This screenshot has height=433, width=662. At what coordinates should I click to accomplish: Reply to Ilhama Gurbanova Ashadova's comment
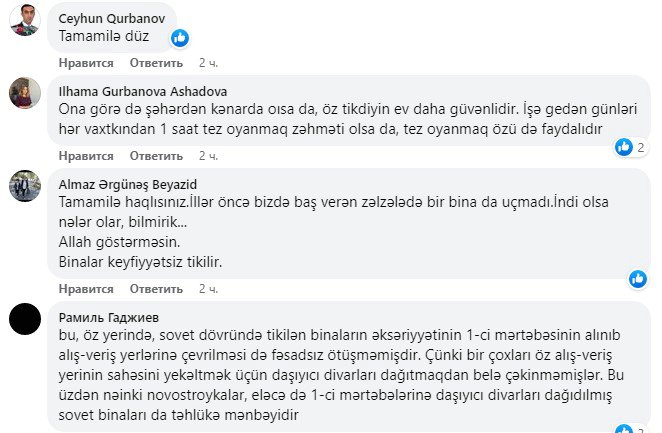coord(156,156)
